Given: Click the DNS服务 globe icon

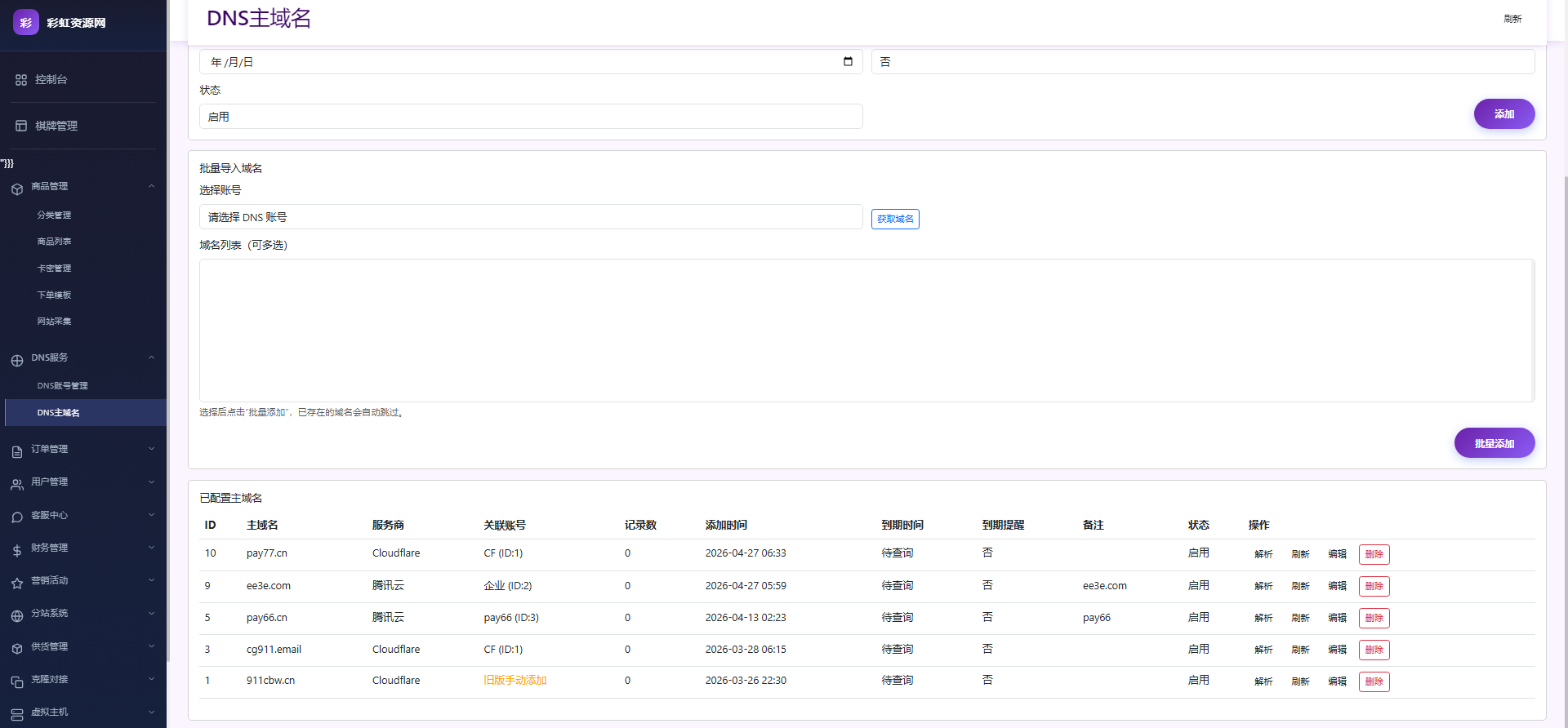Looking at the screenshot, I should pos(17,360).
